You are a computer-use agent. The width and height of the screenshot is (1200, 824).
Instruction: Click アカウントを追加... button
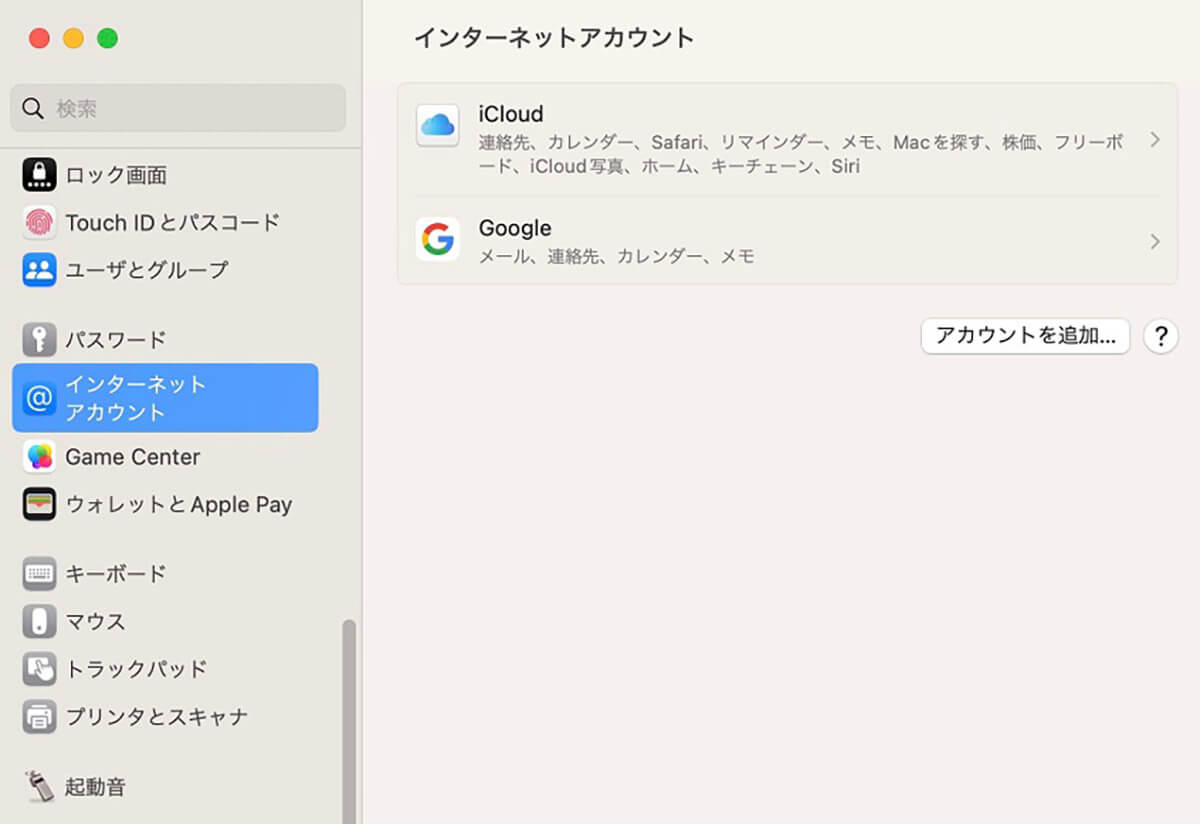coord(1025,336)
